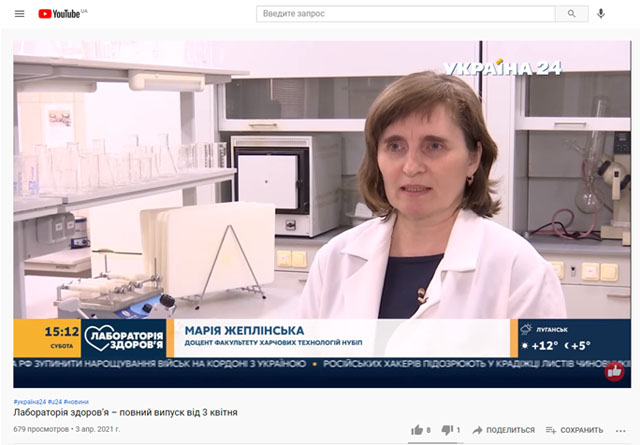Click the video title Лабораторія здоров'я
This screenshot has width=640, height=445.
click(x=125, y=412)
